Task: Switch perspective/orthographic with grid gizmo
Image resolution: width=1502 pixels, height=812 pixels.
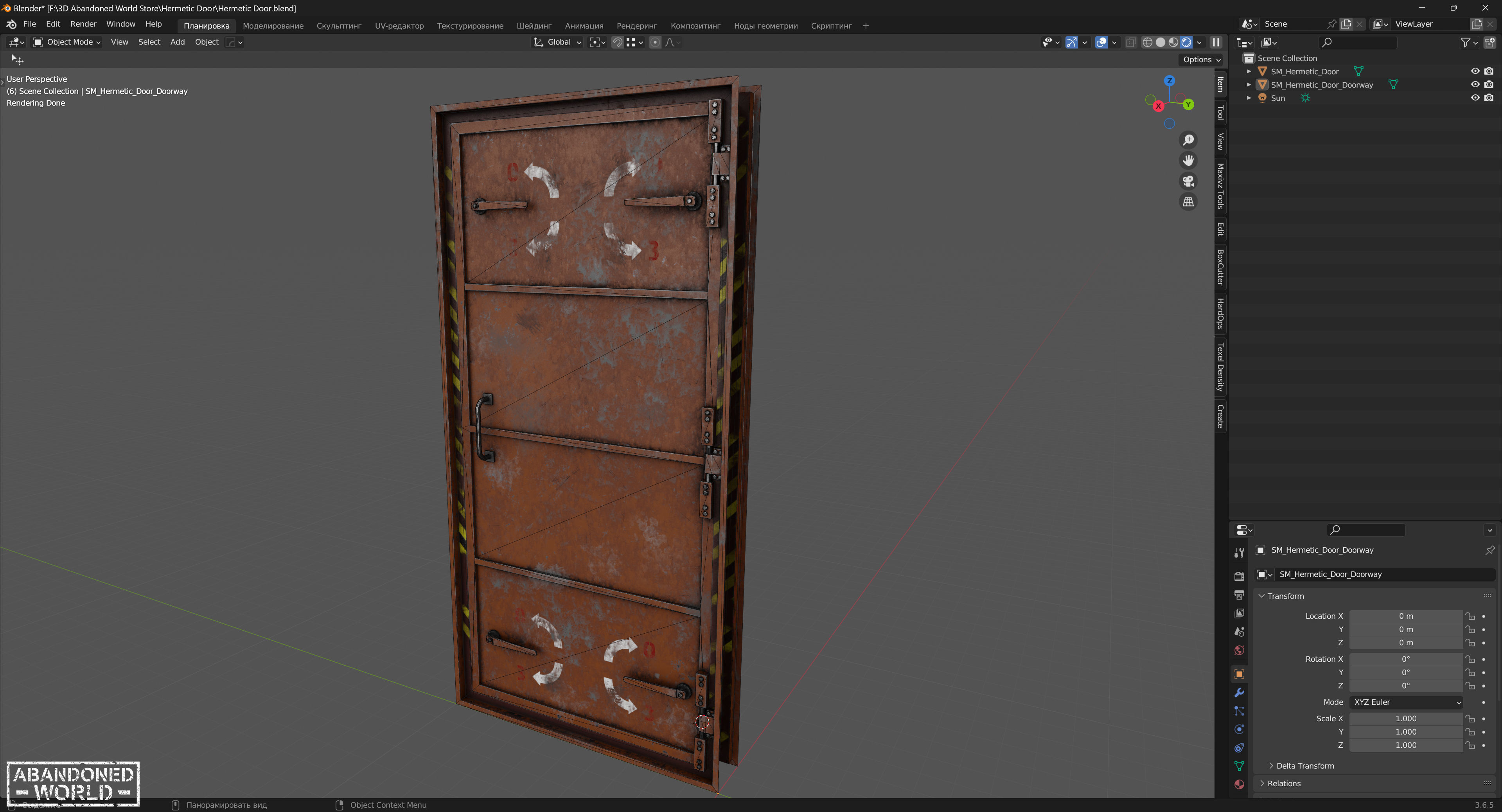Action: (x=1188, y=202)
